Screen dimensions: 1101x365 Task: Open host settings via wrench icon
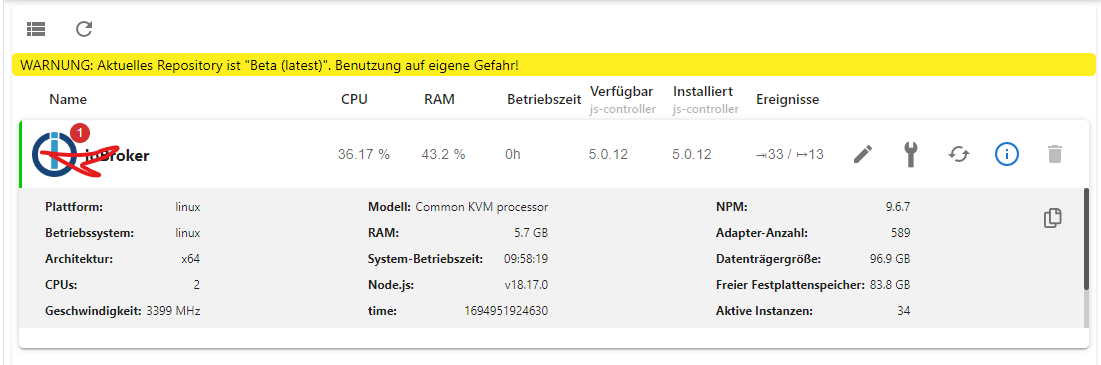point(910,154)
